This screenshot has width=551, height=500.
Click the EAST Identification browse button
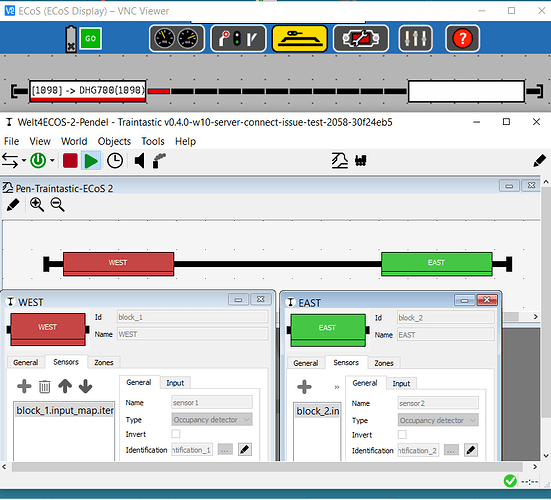(451, 450)
